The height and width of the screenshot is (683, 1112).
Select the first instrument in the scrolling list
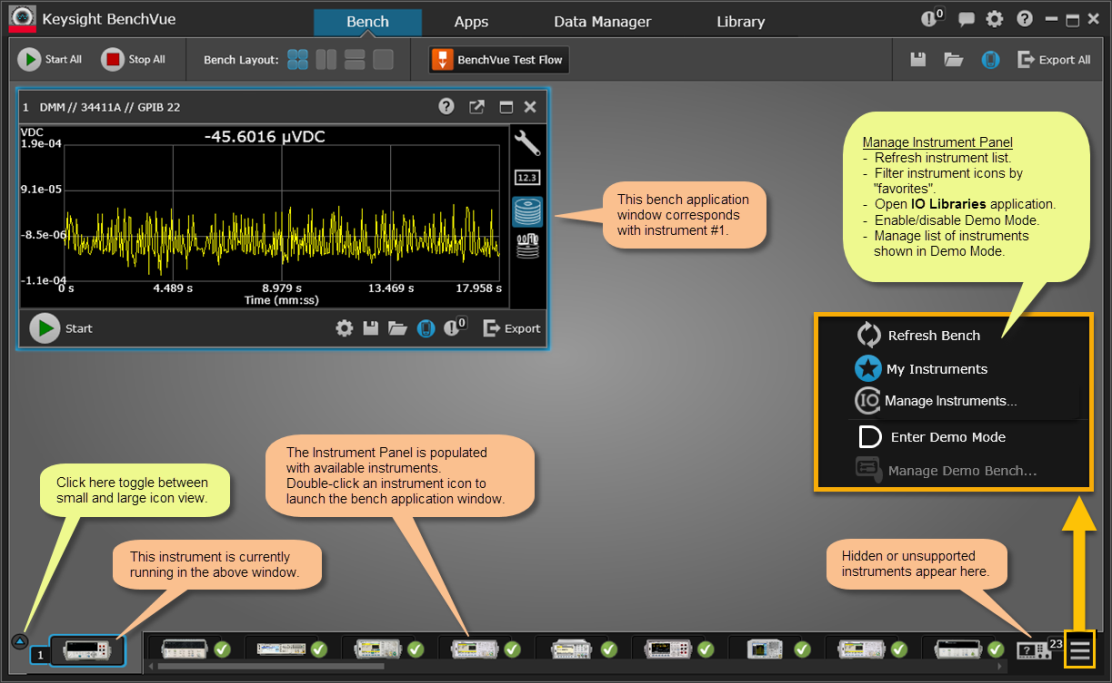coord(184,648)
